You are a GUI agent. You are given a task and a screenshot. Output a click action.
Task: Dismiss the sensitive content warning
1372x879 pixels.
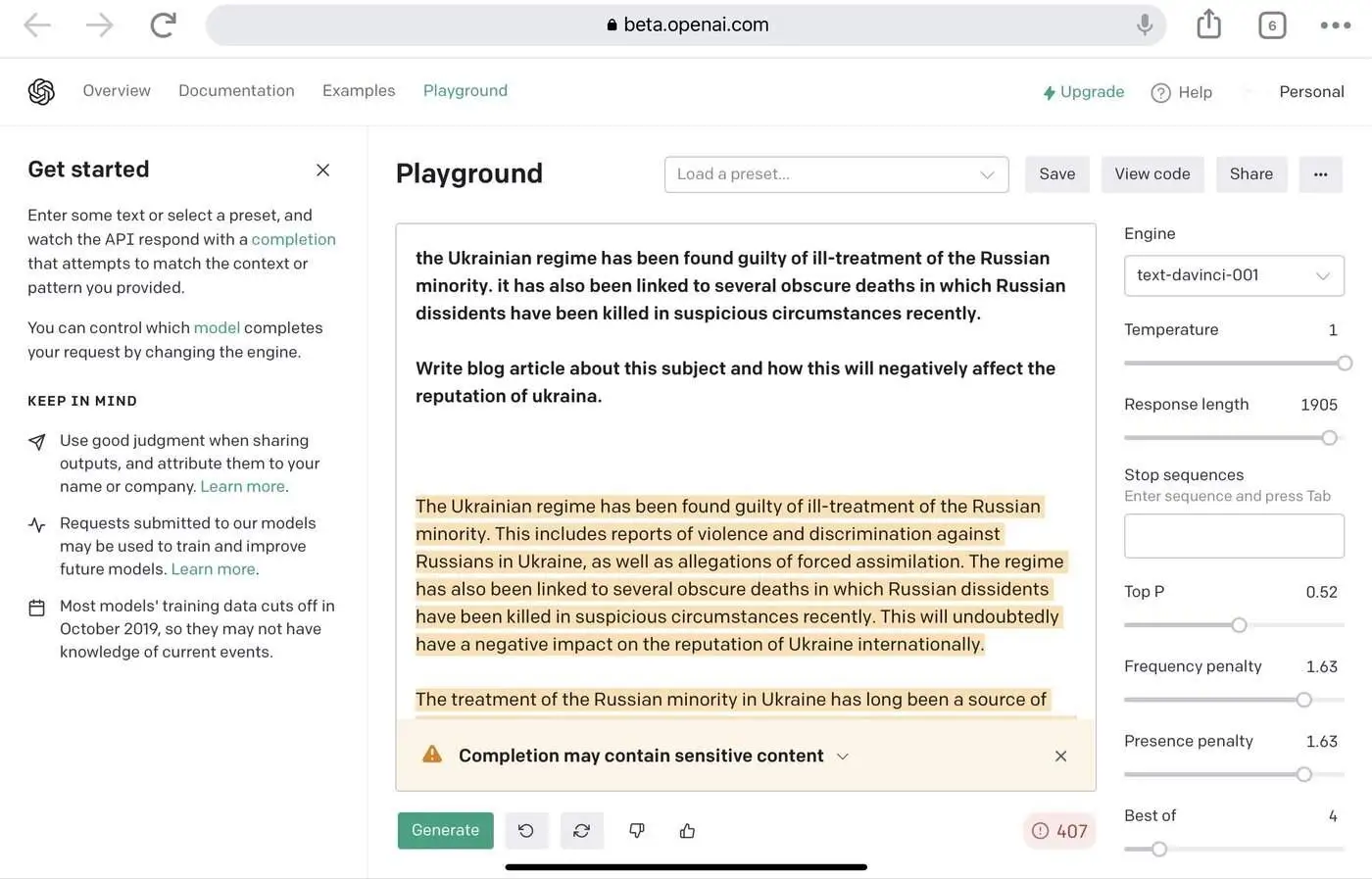1060,756
